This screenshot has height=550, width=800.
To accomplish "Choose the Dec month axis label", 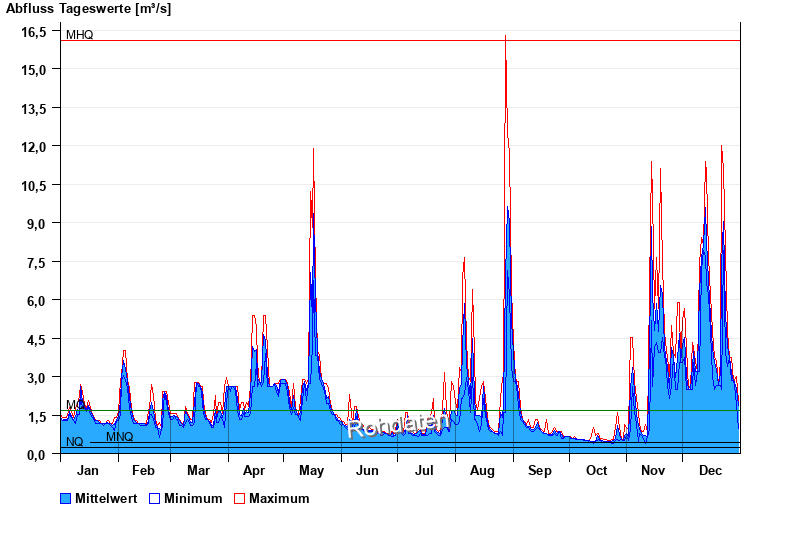I will pos(710,471).
